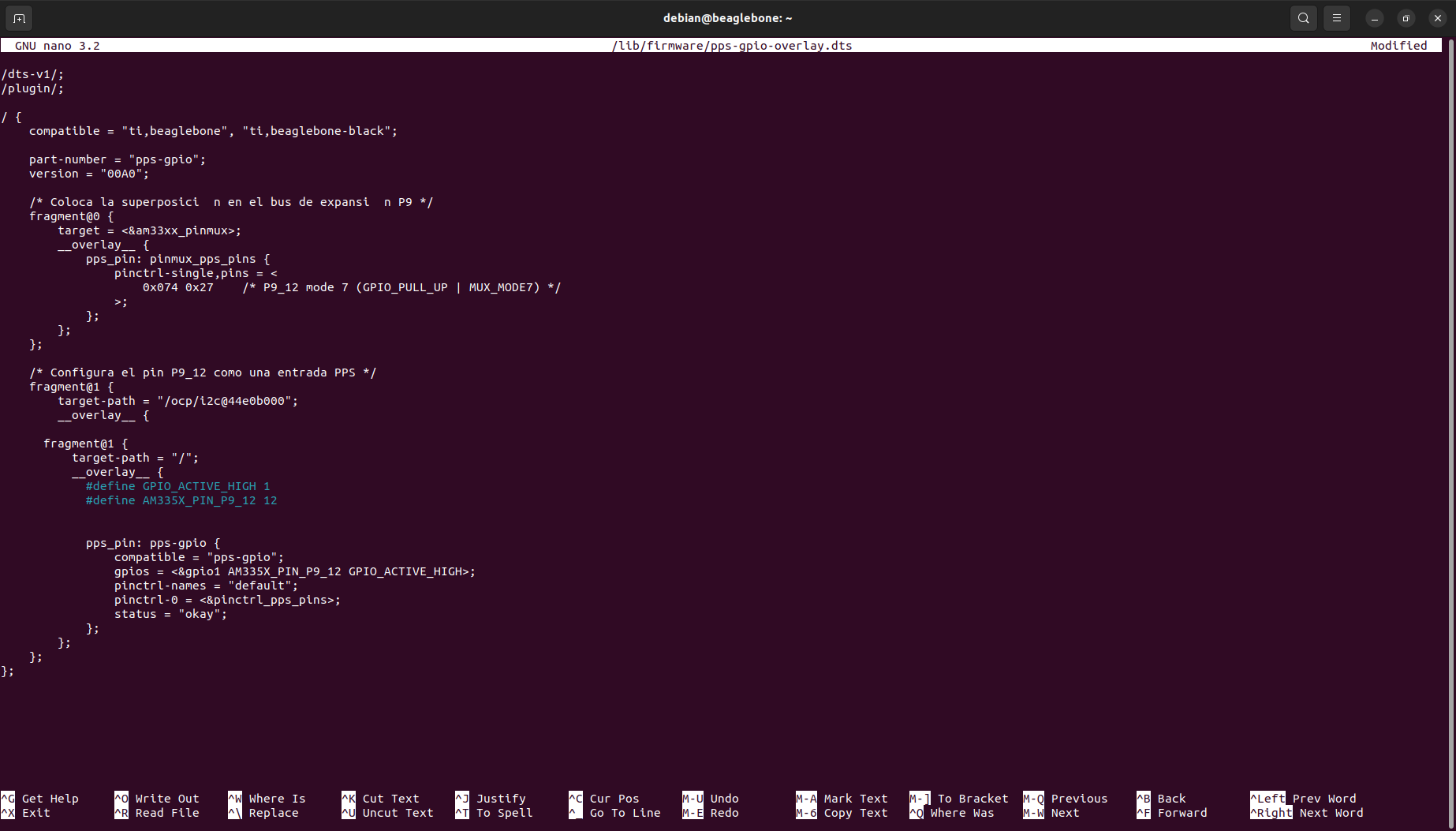
Task: Click the Exit shortcut label
Action: pos(36,813)
